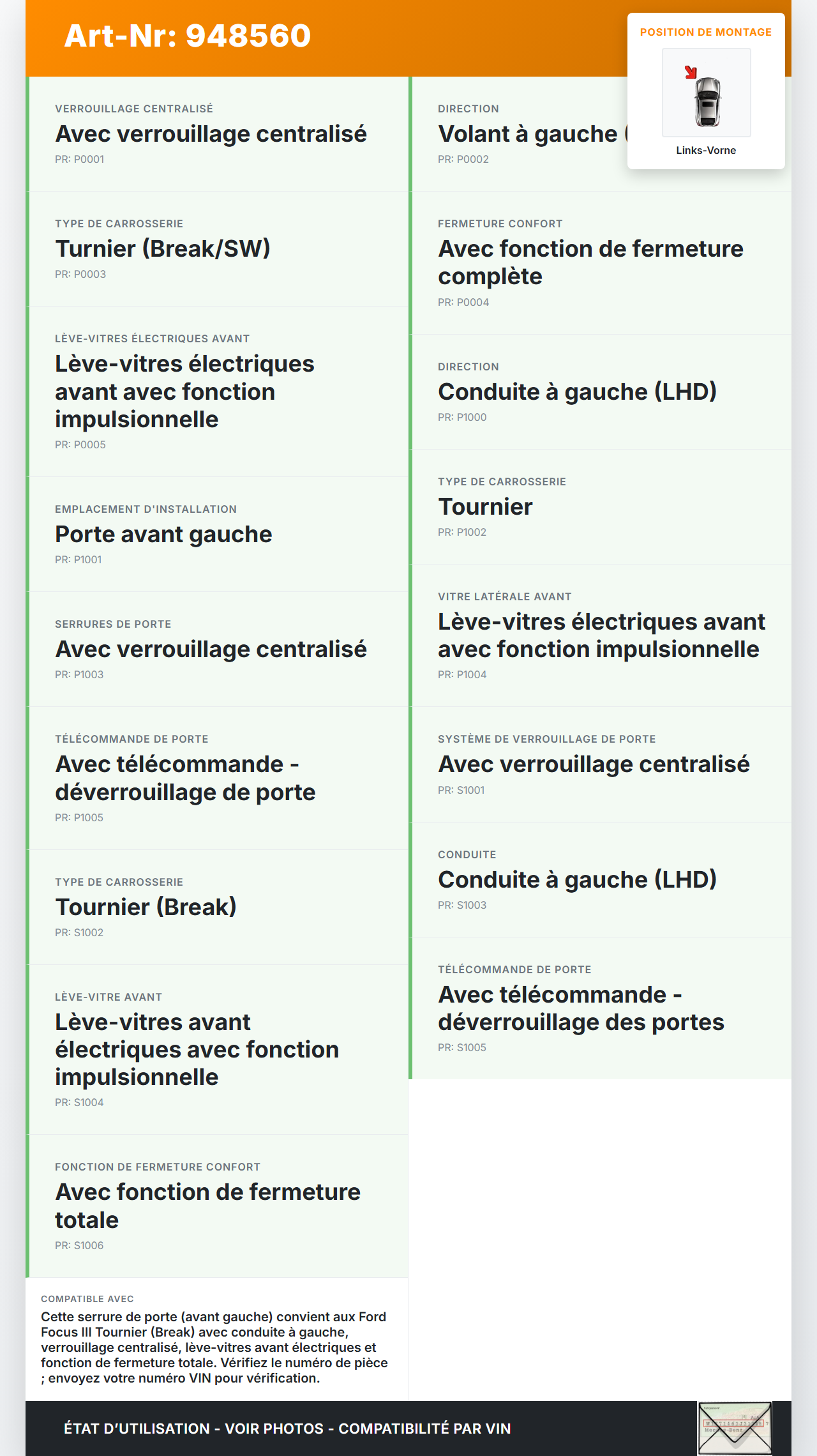Click Avec fonction de fermeture totale
Image resolution: width=817 pixels, height=1456 pixels.
(207, 1206)
